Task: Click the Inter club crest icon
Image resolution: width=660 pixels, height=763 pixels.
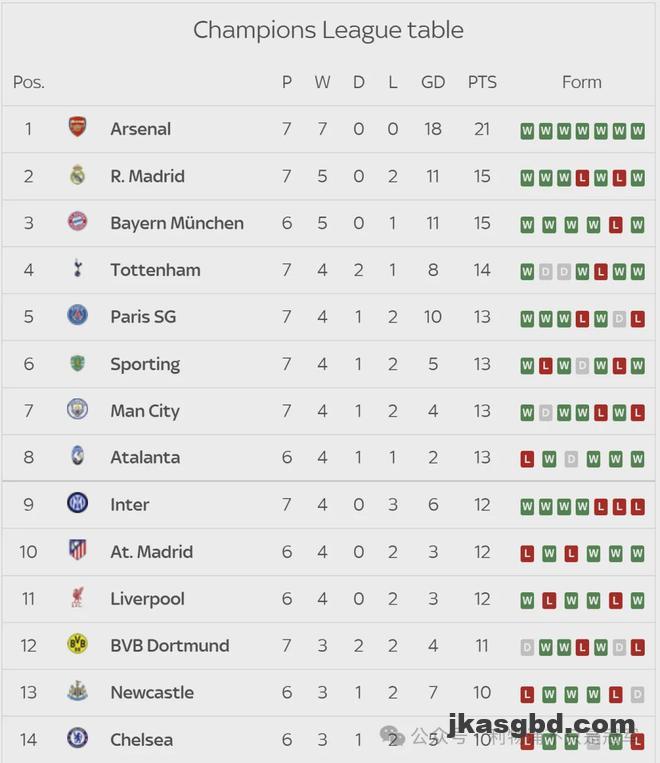Action: tap(77, 504)
